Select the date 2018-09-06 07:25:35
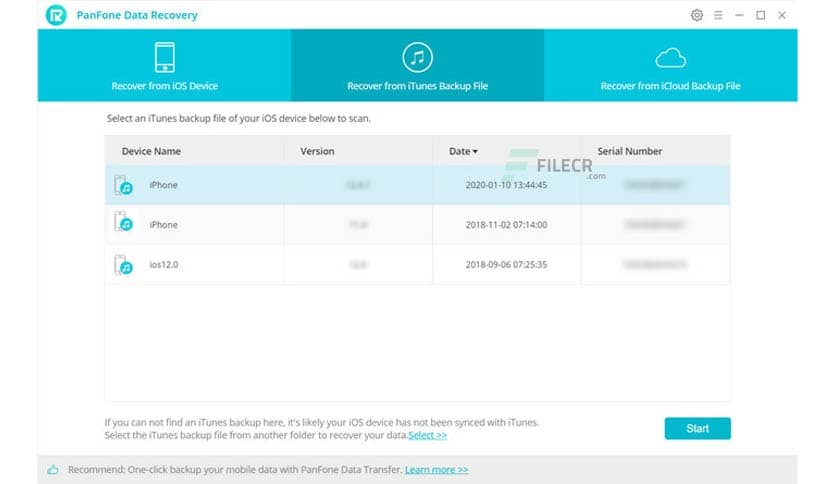 (x=506, y=264)
